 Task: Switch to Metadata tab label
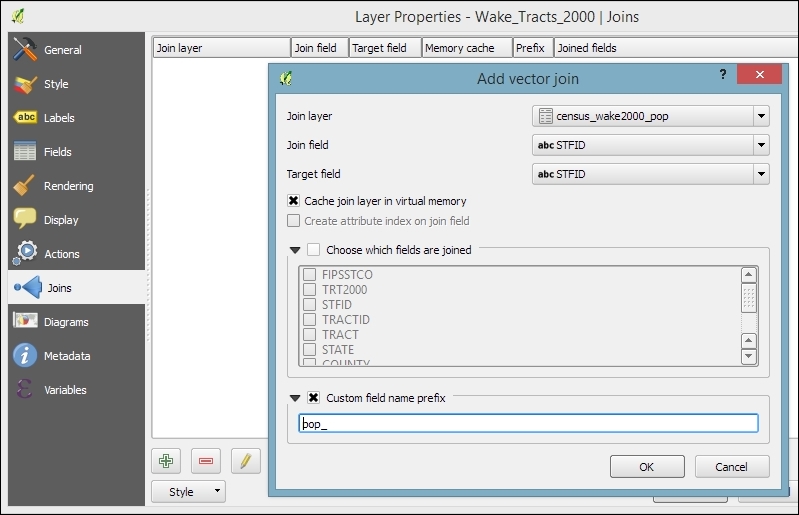tap(67, 356)
